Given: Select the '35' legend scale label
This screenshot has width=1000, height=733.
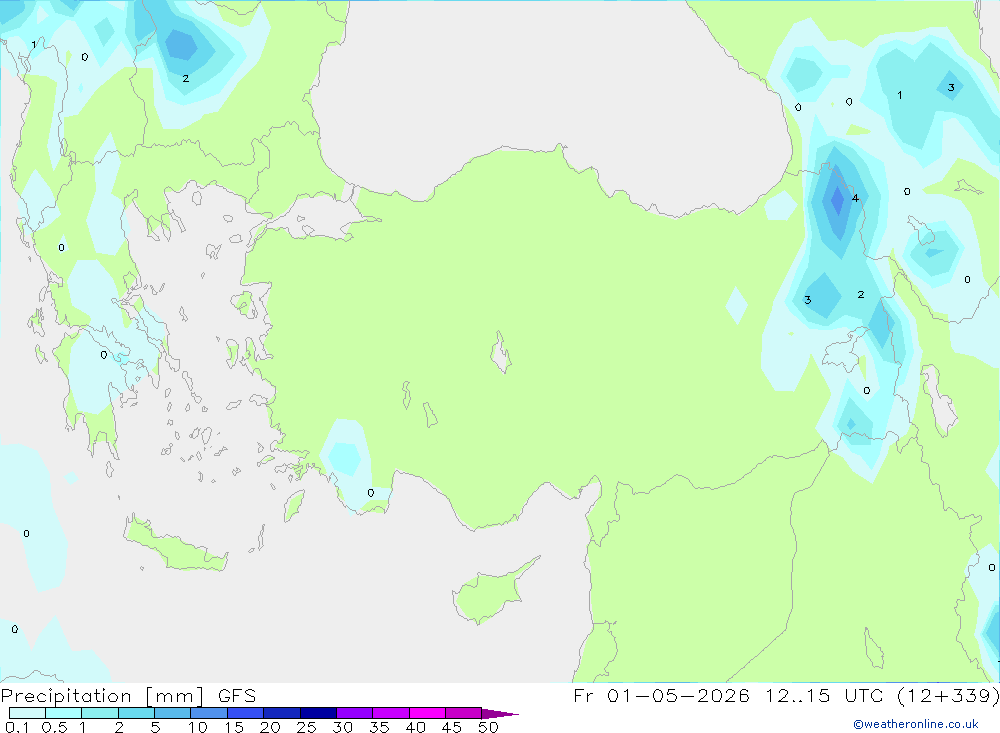Looking at the screenshot, I should (x=379, y=727).
